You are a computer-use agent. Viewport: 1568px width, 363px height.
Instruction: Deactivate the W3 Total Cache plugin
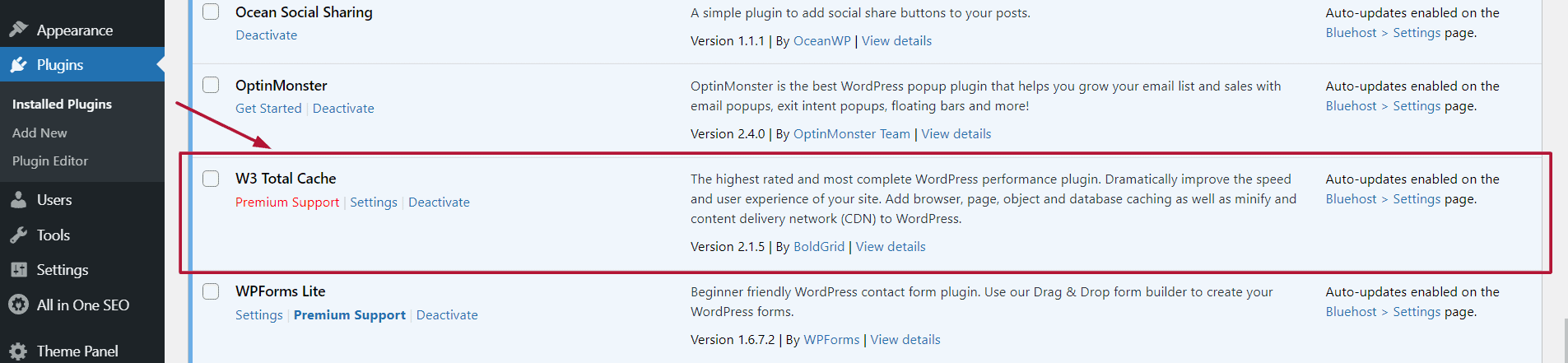click(x=439, y=202)
